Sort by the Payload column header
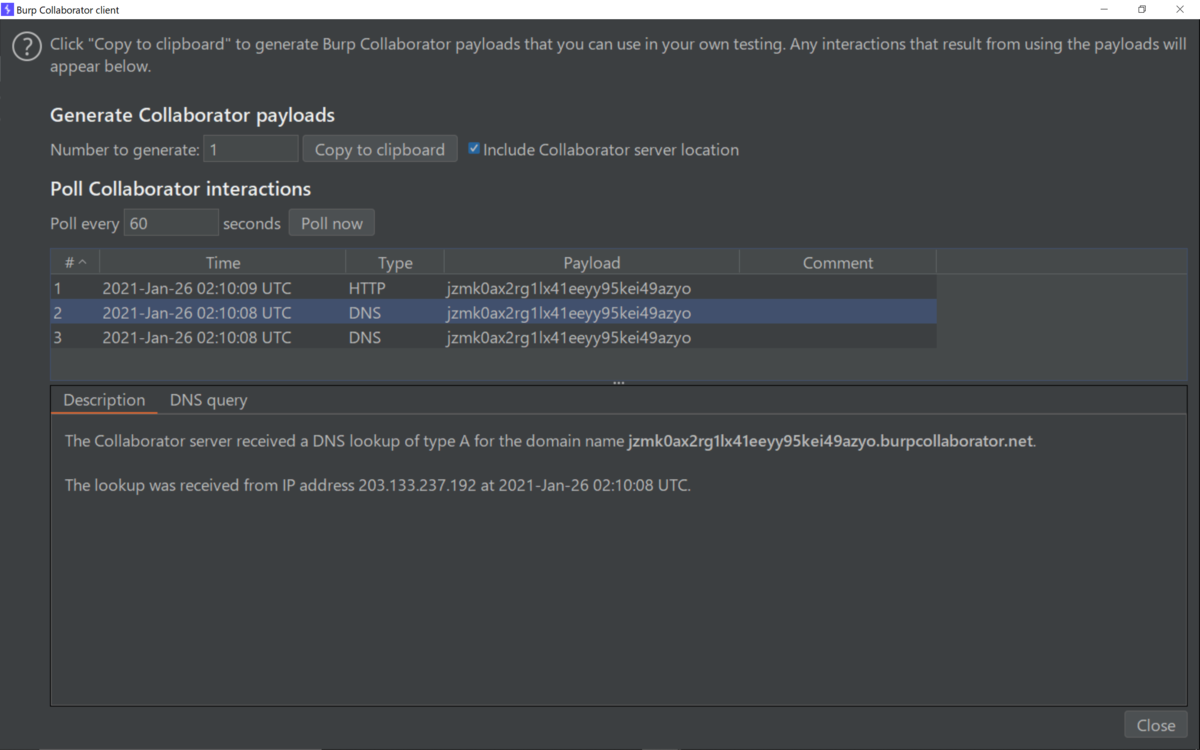 pyautogui.click(x=592, y=262)
